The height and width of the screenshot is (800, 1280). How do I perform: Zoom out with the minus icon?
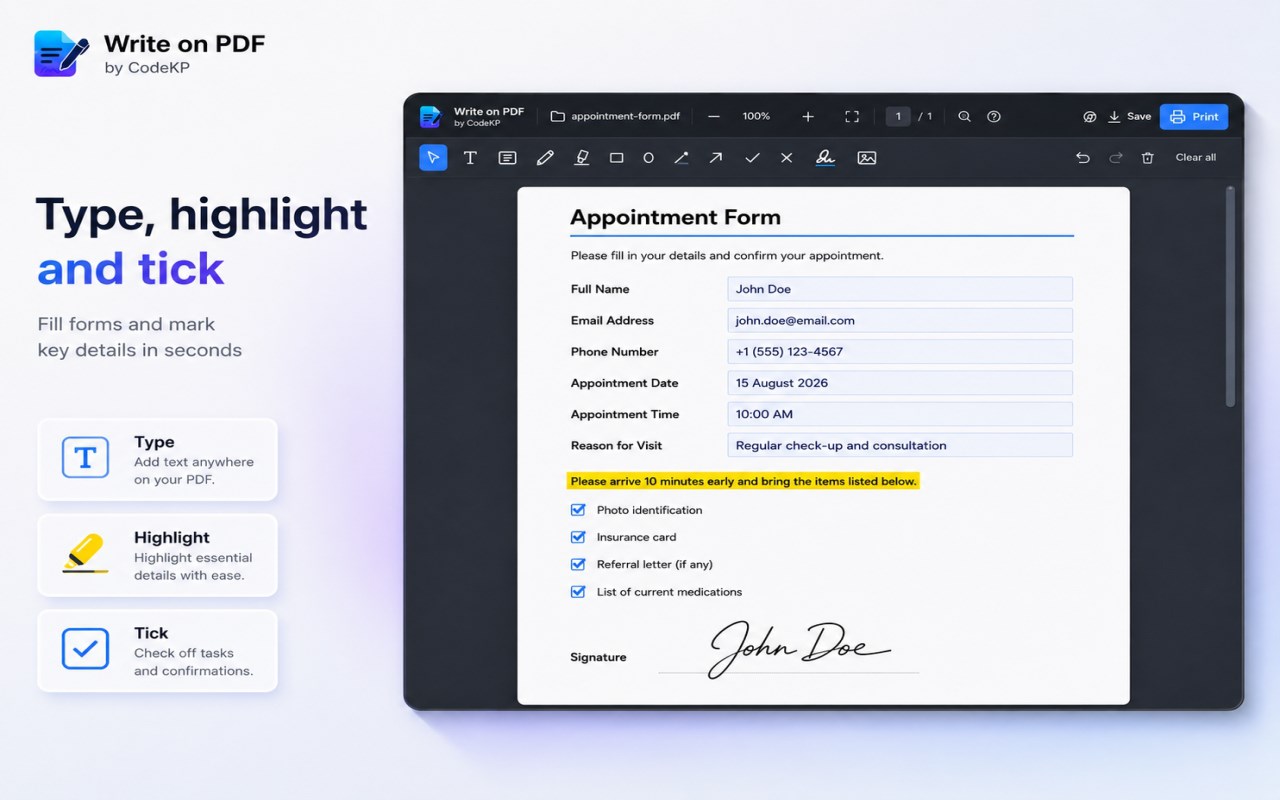pos(714,117)
